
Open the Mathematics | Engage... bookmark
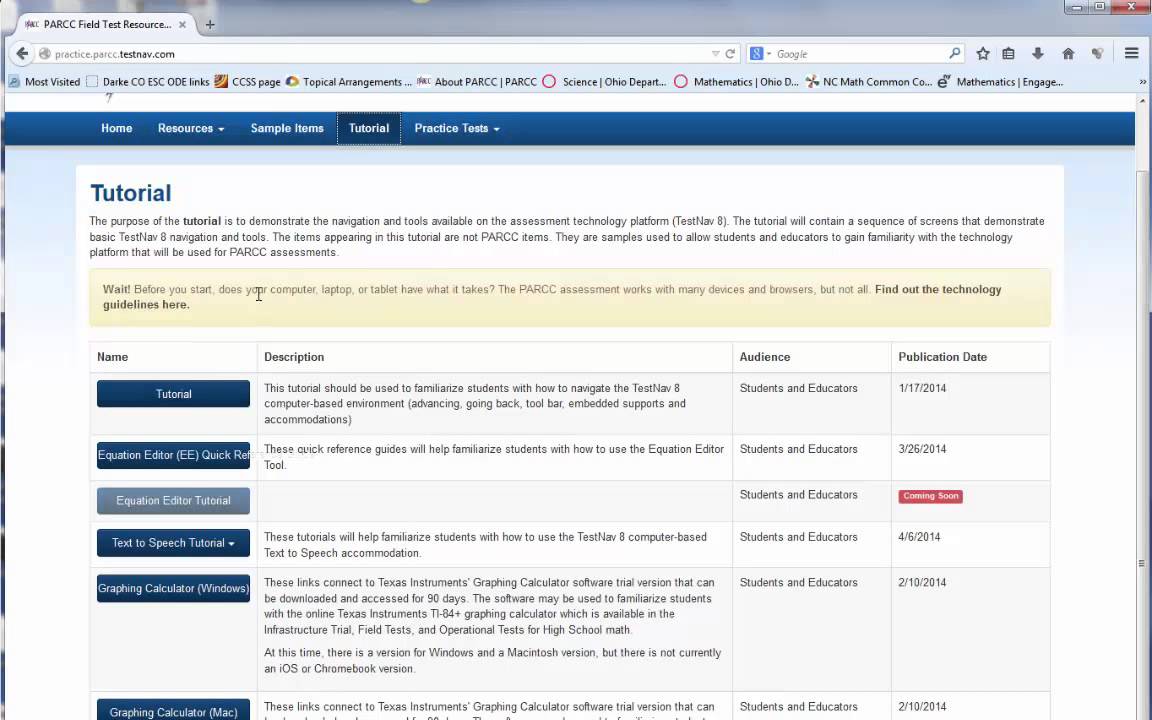point(1001,82)
